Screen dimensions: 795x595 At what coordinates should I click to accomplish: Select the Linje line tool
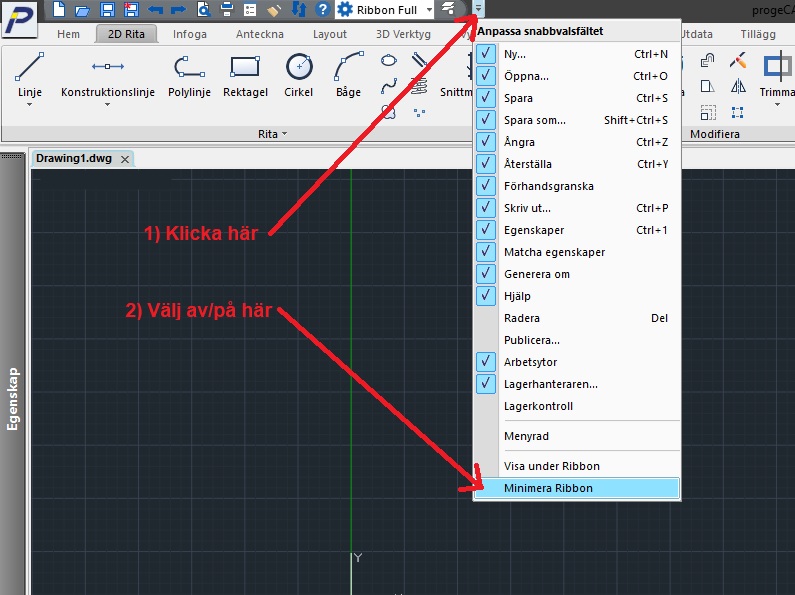coord(29,74)
